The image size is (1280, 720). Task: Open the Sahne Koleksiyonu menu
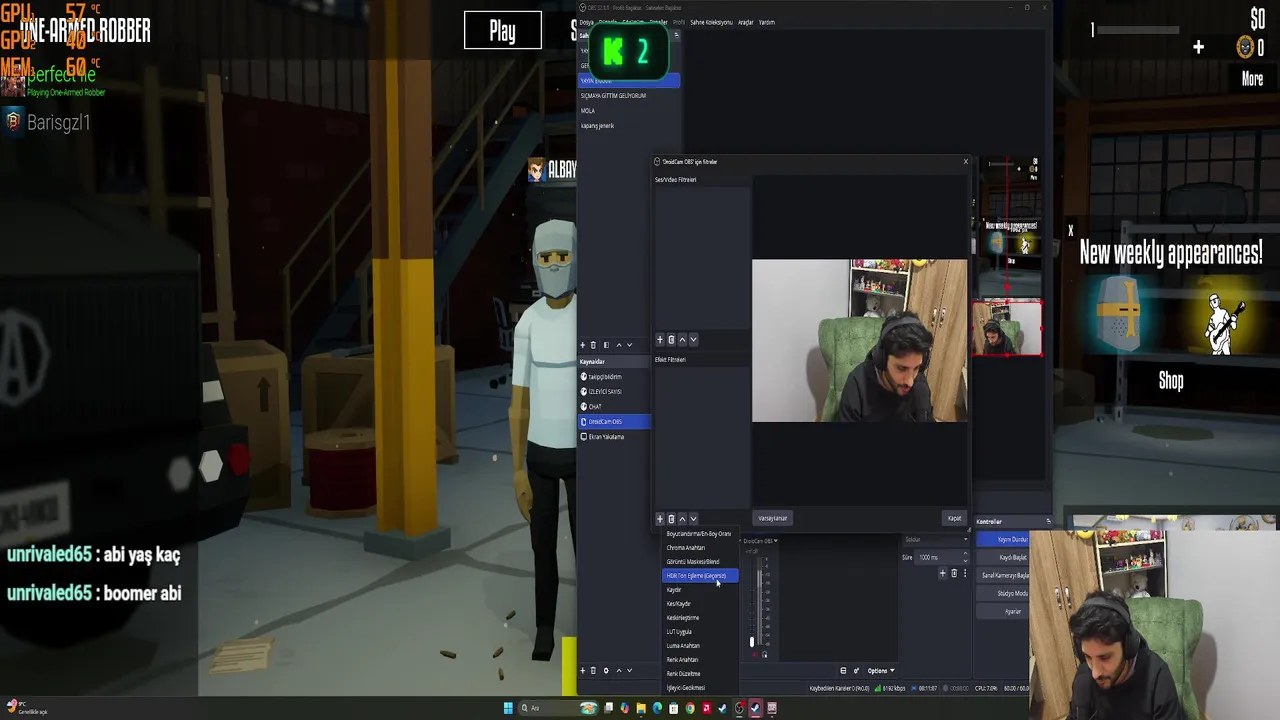coord(712,22)
